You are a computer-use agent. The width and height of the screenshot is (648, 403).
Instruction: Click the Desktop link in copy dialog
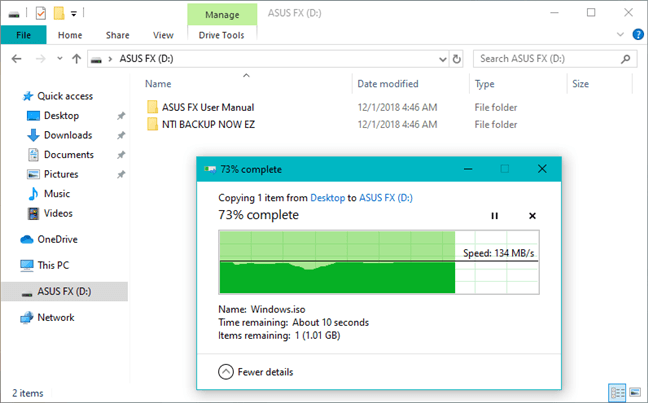pos(327,198)
